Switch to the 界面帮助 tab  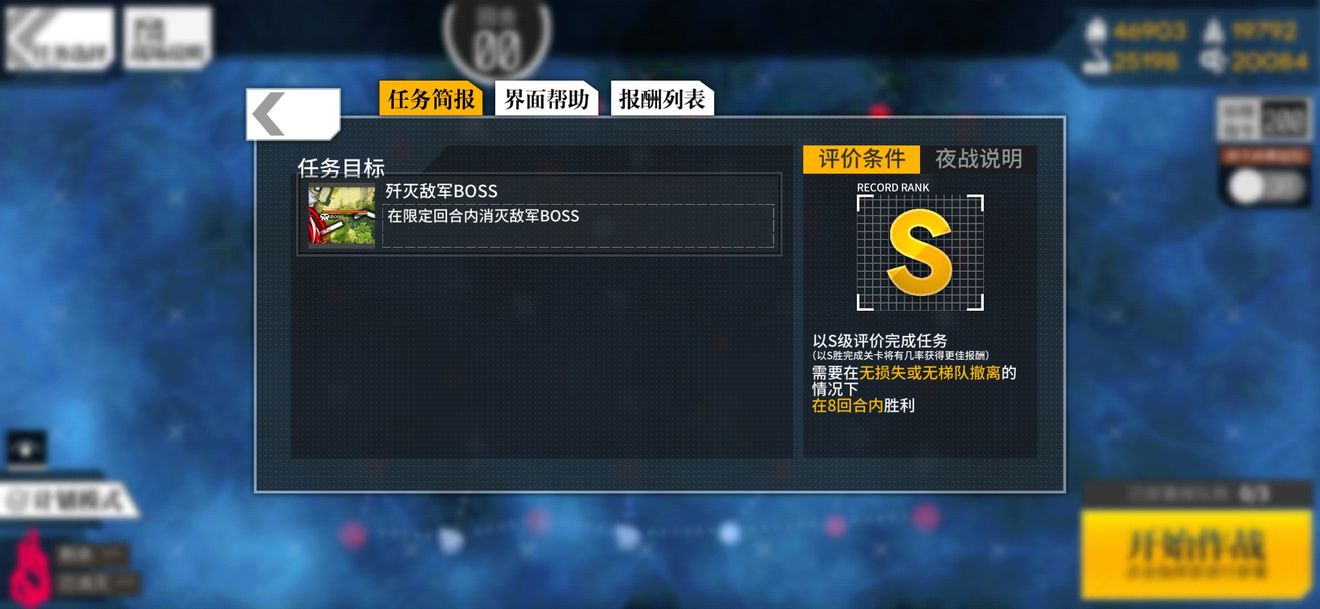pos(546,99)
